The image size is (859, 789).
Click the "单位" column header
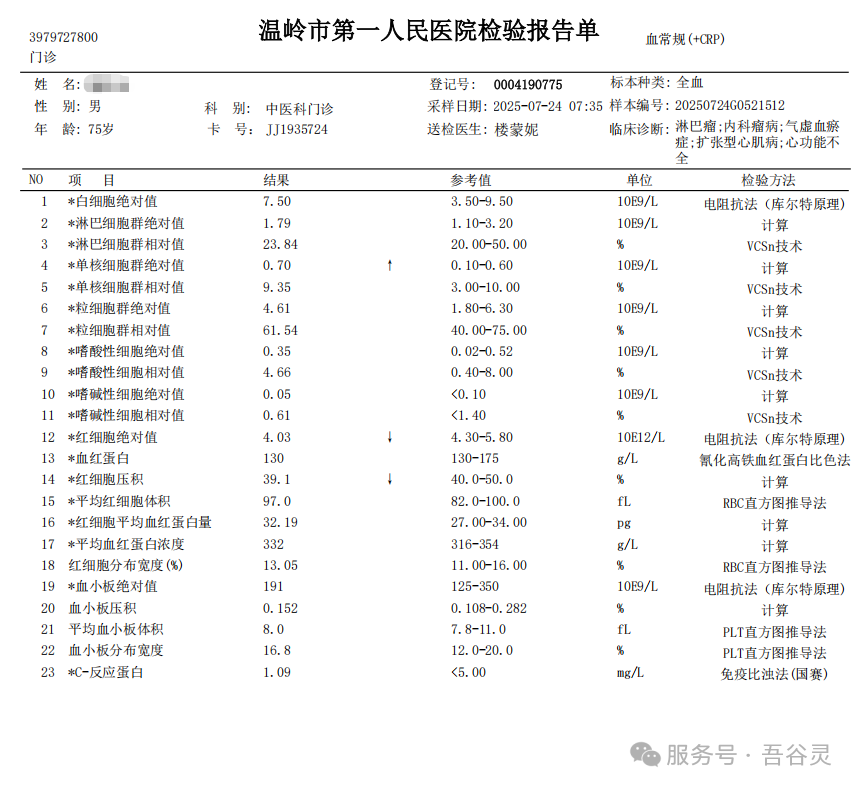[639, 180]
